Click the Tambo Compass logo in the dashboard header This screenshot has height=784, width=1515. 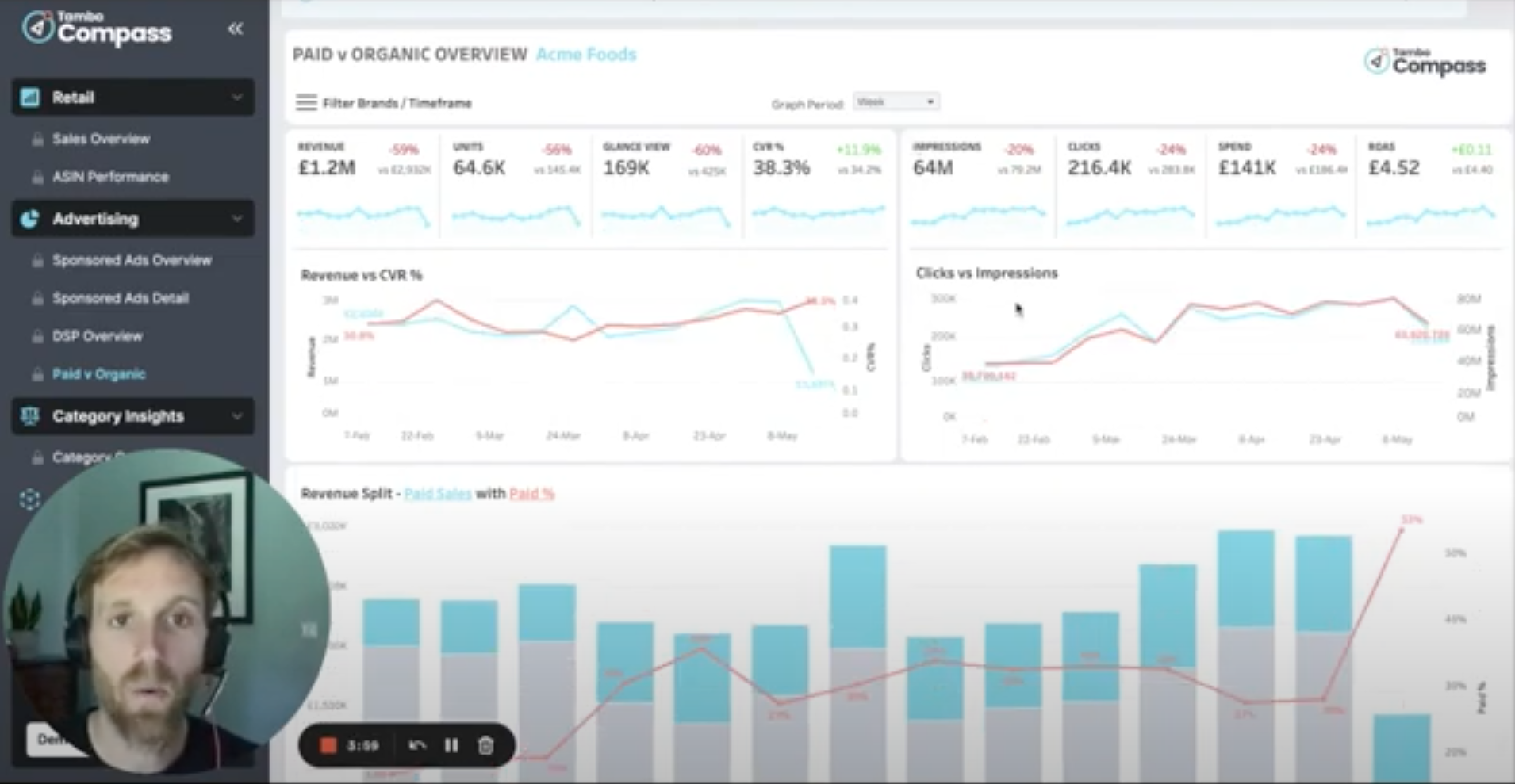(1425, 63)
